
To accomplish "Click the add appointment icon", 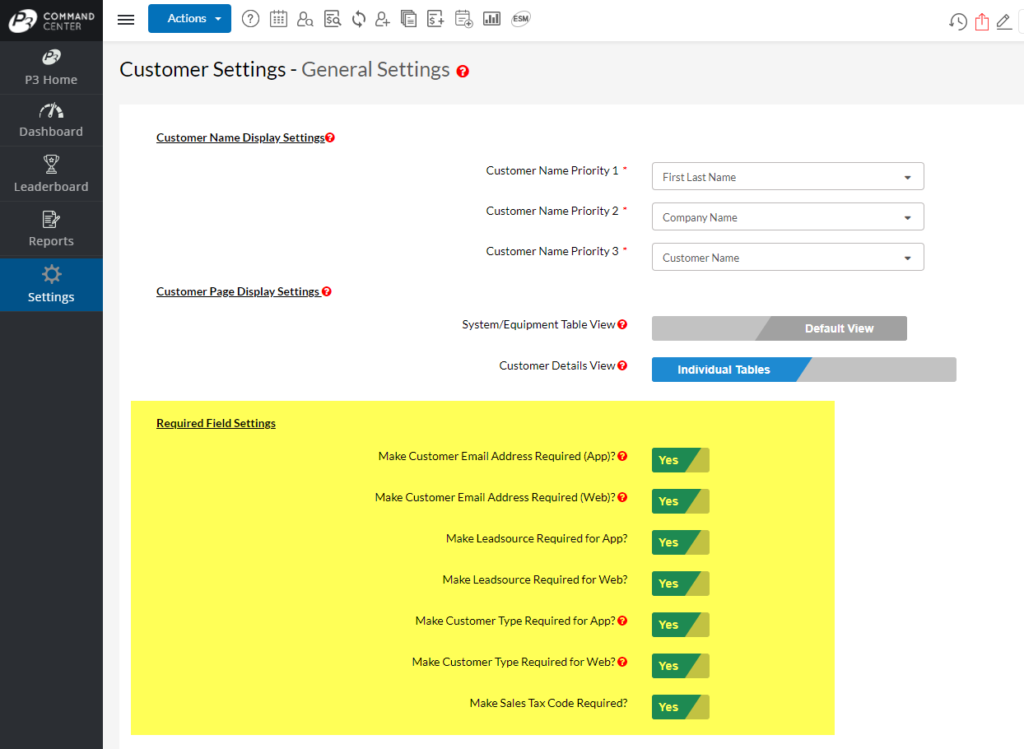I will point(463,19).
